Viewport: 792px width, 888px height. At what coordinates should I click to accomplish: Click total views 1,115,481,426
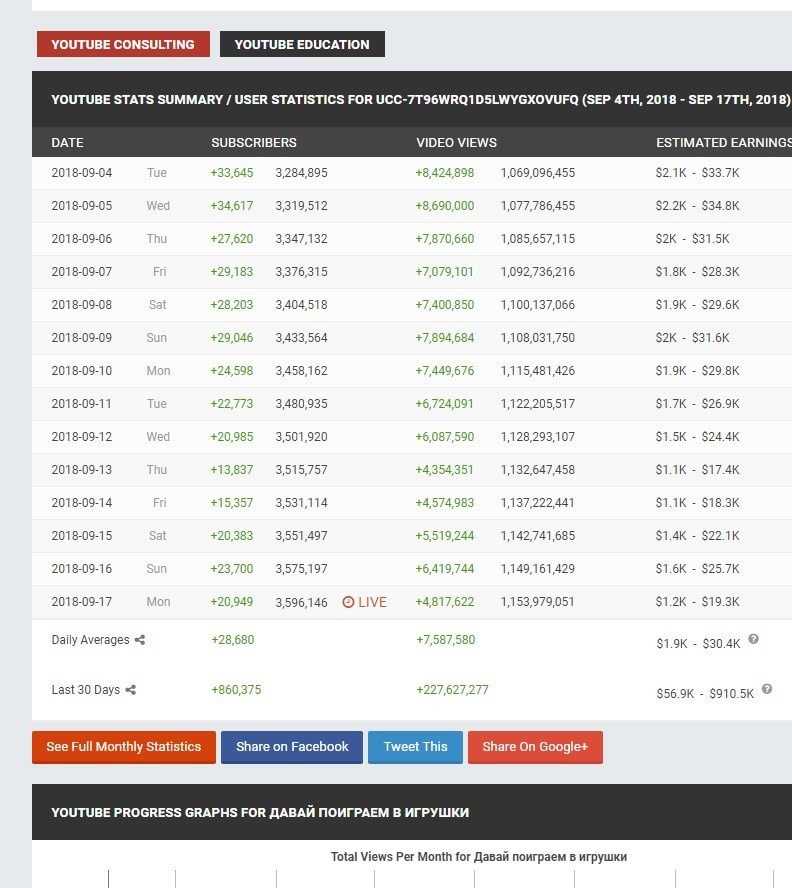[x=538, y=370]
